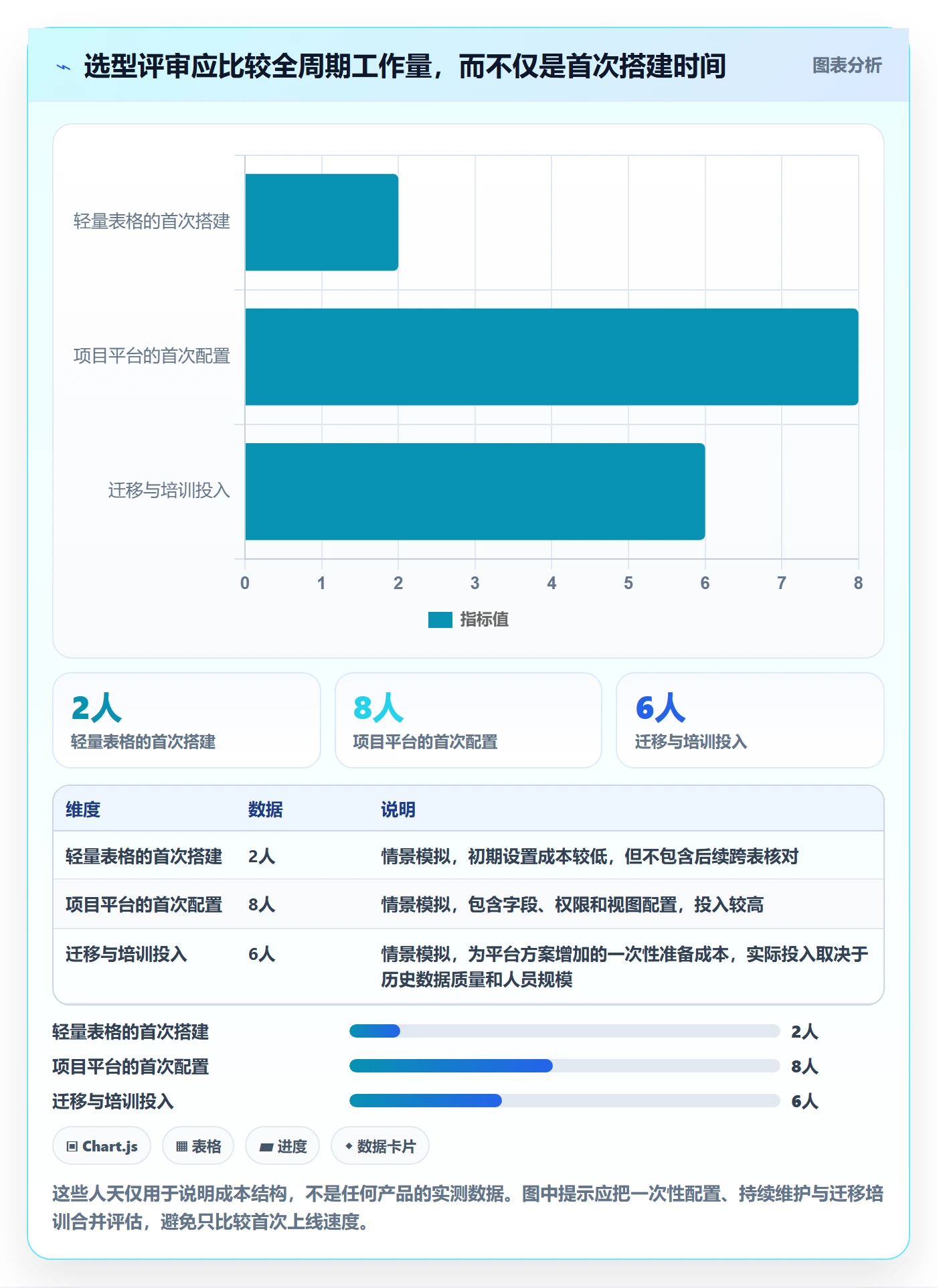937x1288 pixels.
Task: Click the chart bar for 轻量表格的首次搭建
Action: tap(322, 222)
